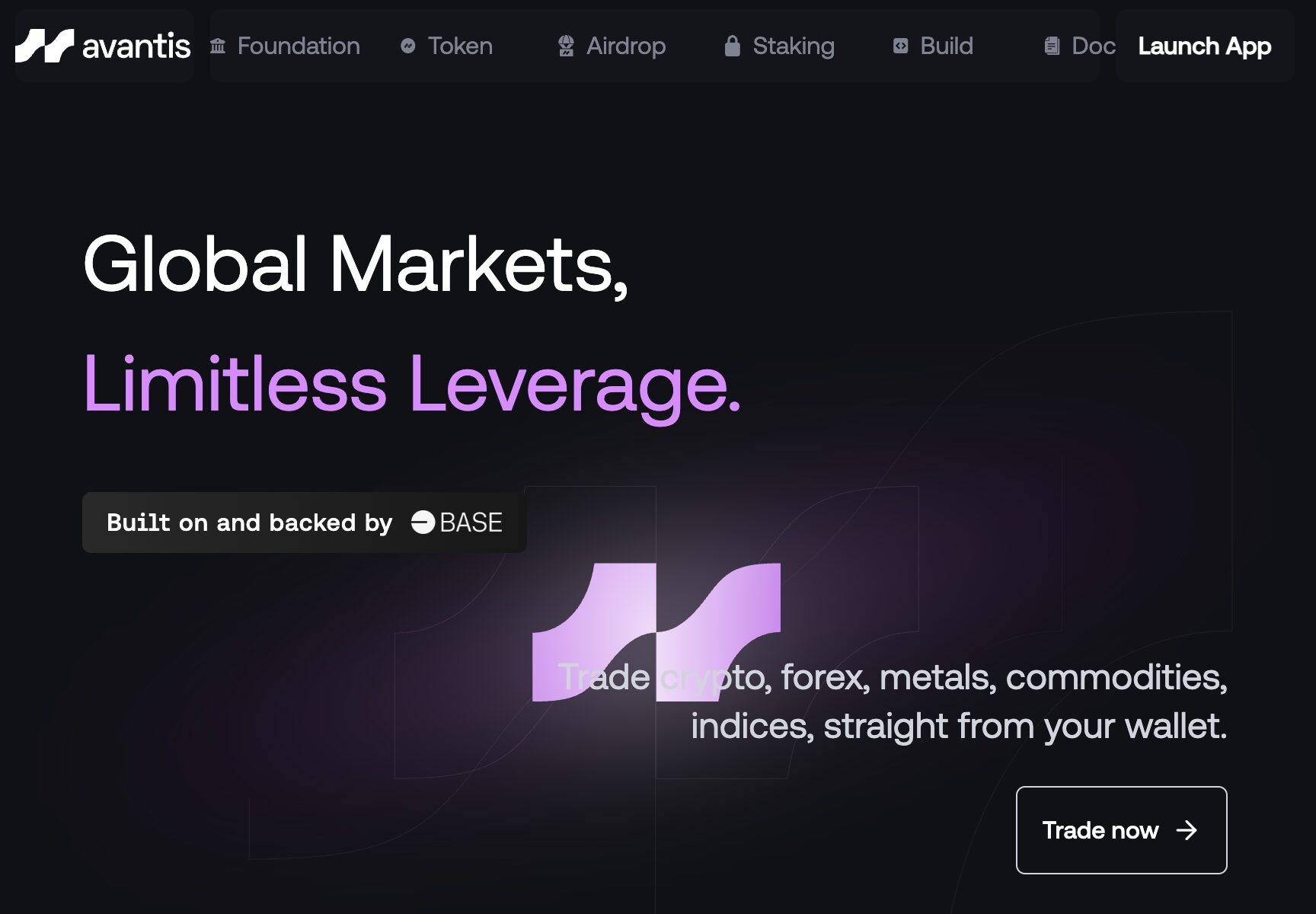Viewport: 1316px width, 914px height.
Task: Click the Avantis logo mark in navbar
Action: [44, 46]
